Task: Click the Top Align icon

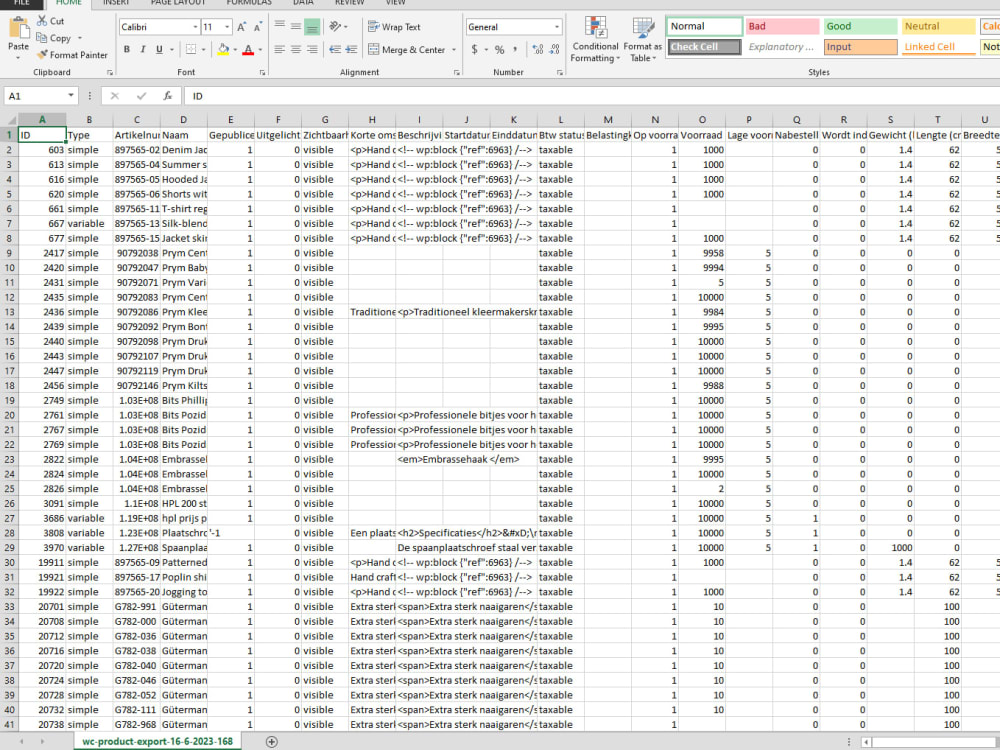Action: pos(279,26)
